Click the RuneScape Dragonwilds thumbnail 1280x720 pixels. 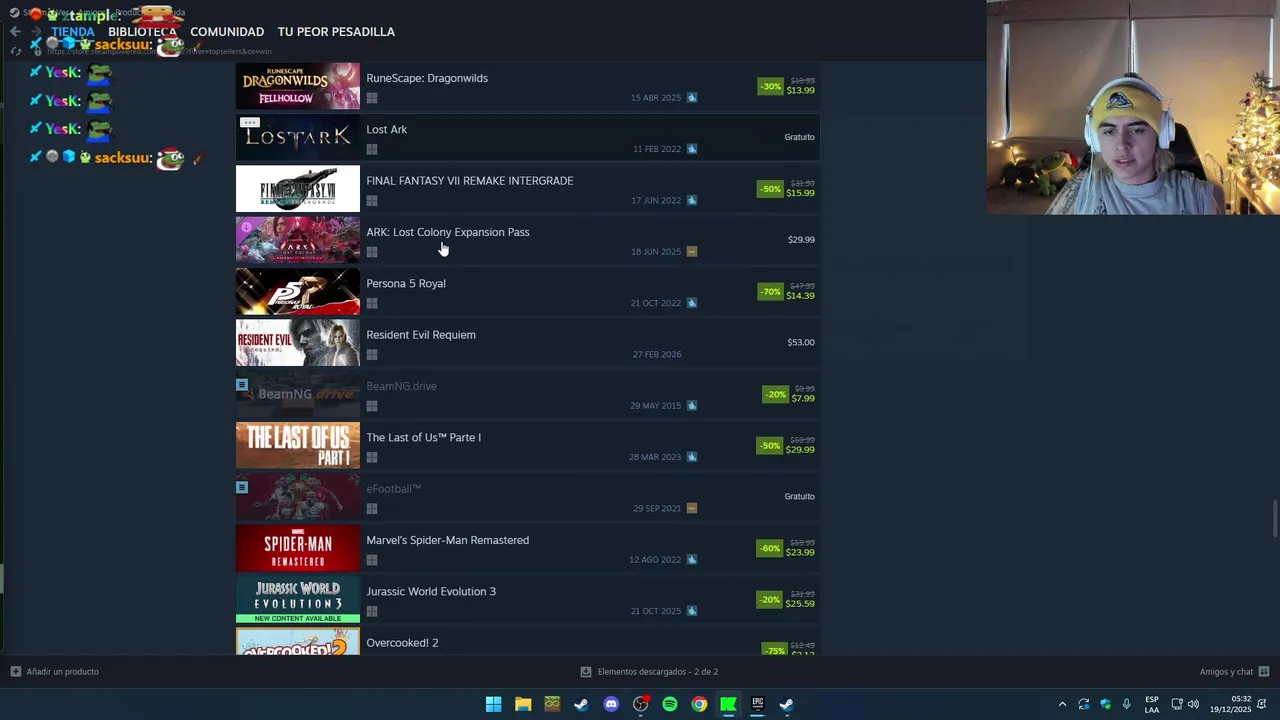[298, 86]
